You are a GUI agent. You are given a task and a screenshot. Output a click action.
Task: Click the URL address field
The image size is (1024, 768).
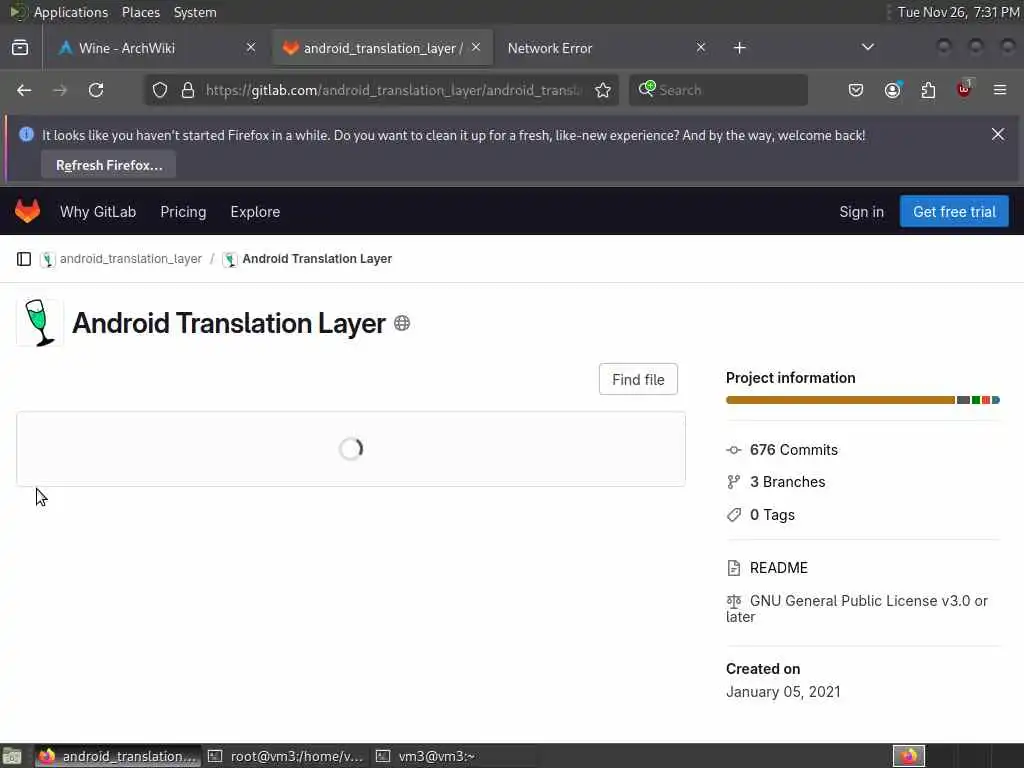click(392, 90)
